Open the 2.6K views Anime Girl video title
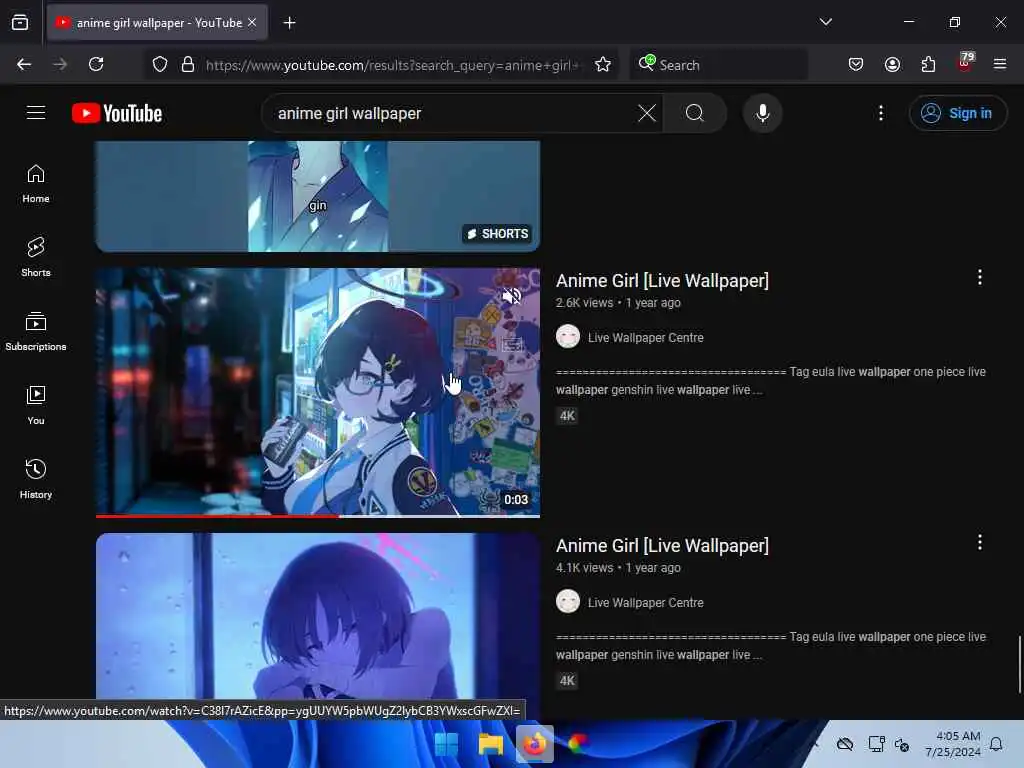1024x768 pixels. (662, 281)
